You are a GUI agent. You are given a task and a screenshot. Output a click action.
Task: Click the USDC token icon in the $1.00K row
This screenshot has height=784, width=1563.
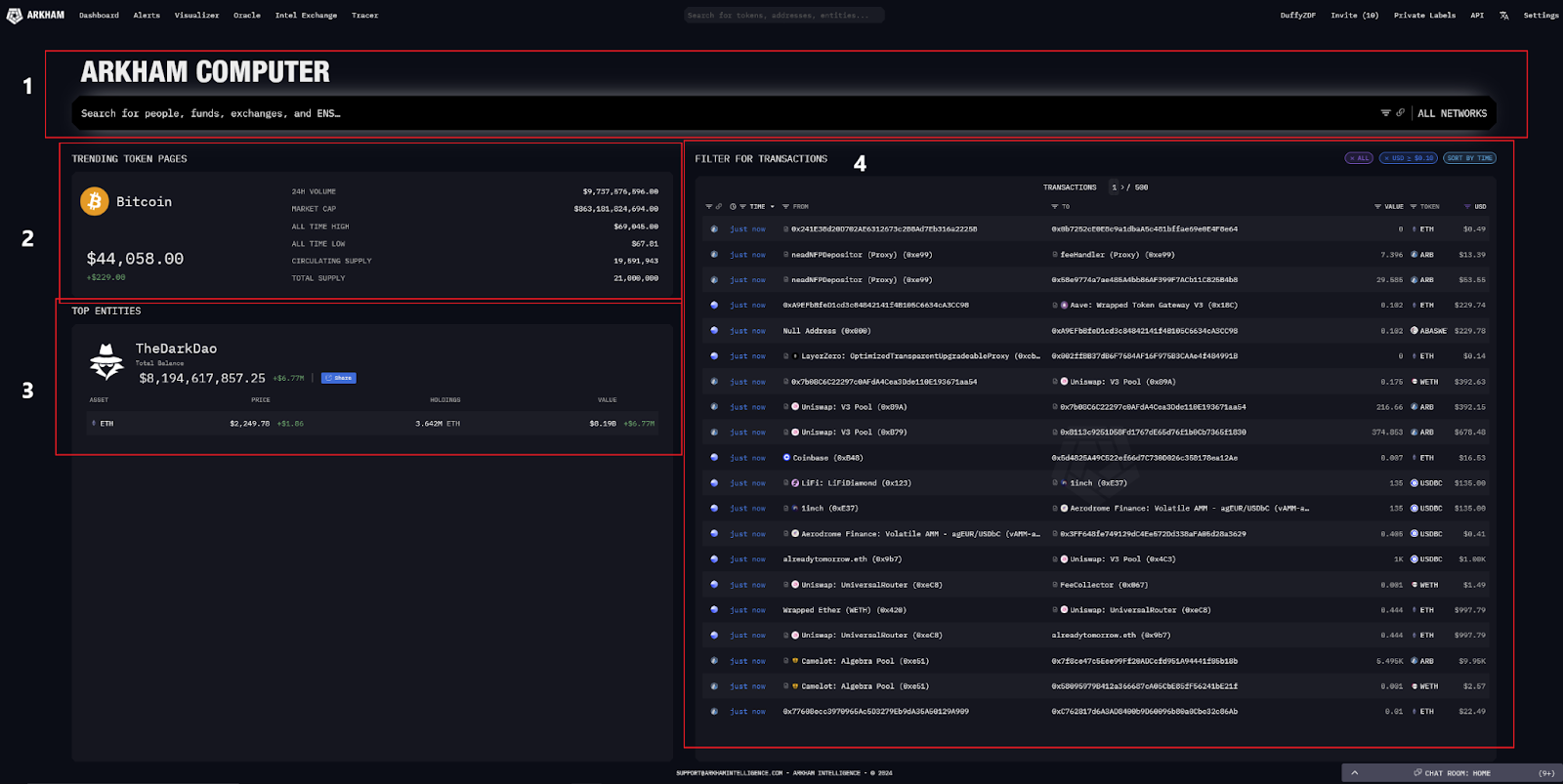1415,559
